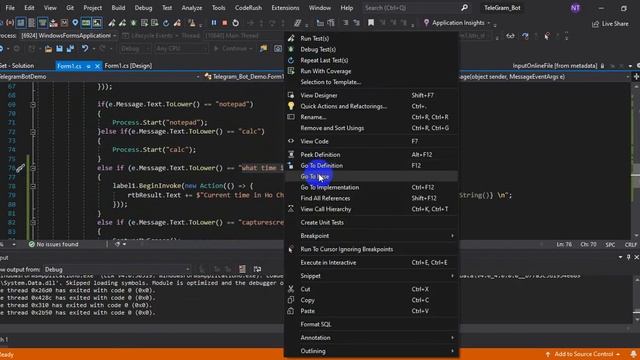
Task: Switch to the Form1.cs [Design] tab
Action: click(128, 66)
